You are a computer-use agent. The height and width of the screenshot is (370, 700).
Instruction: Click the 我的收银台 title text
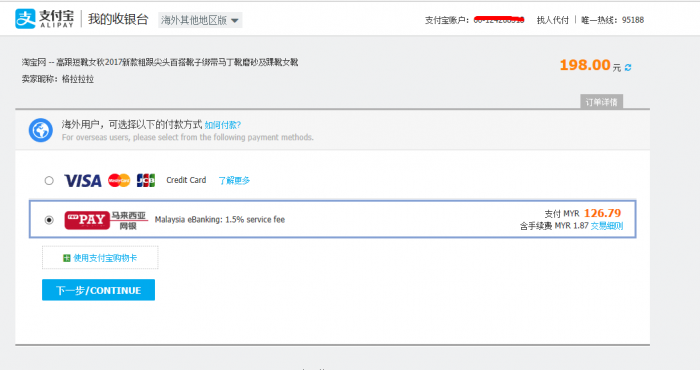click(118, 19)
